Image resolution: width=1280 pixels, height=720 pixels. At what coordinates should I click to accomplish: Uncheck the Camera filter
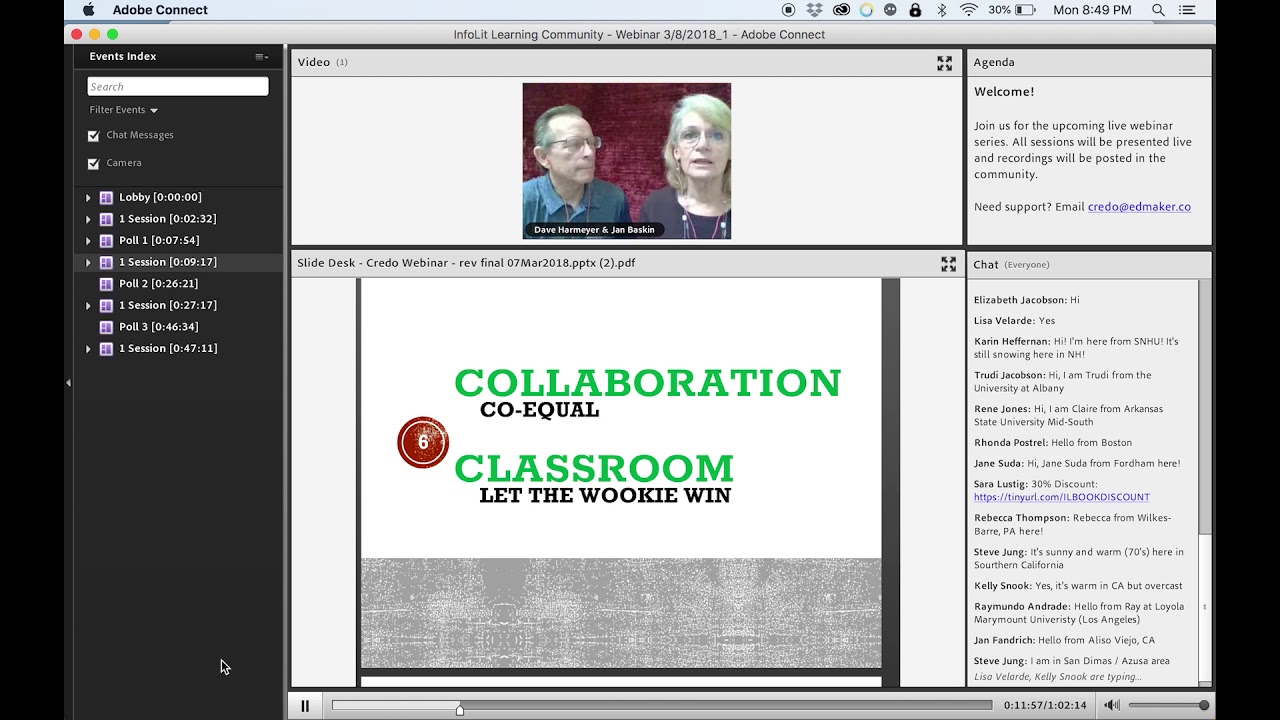(x=94, y=163)
